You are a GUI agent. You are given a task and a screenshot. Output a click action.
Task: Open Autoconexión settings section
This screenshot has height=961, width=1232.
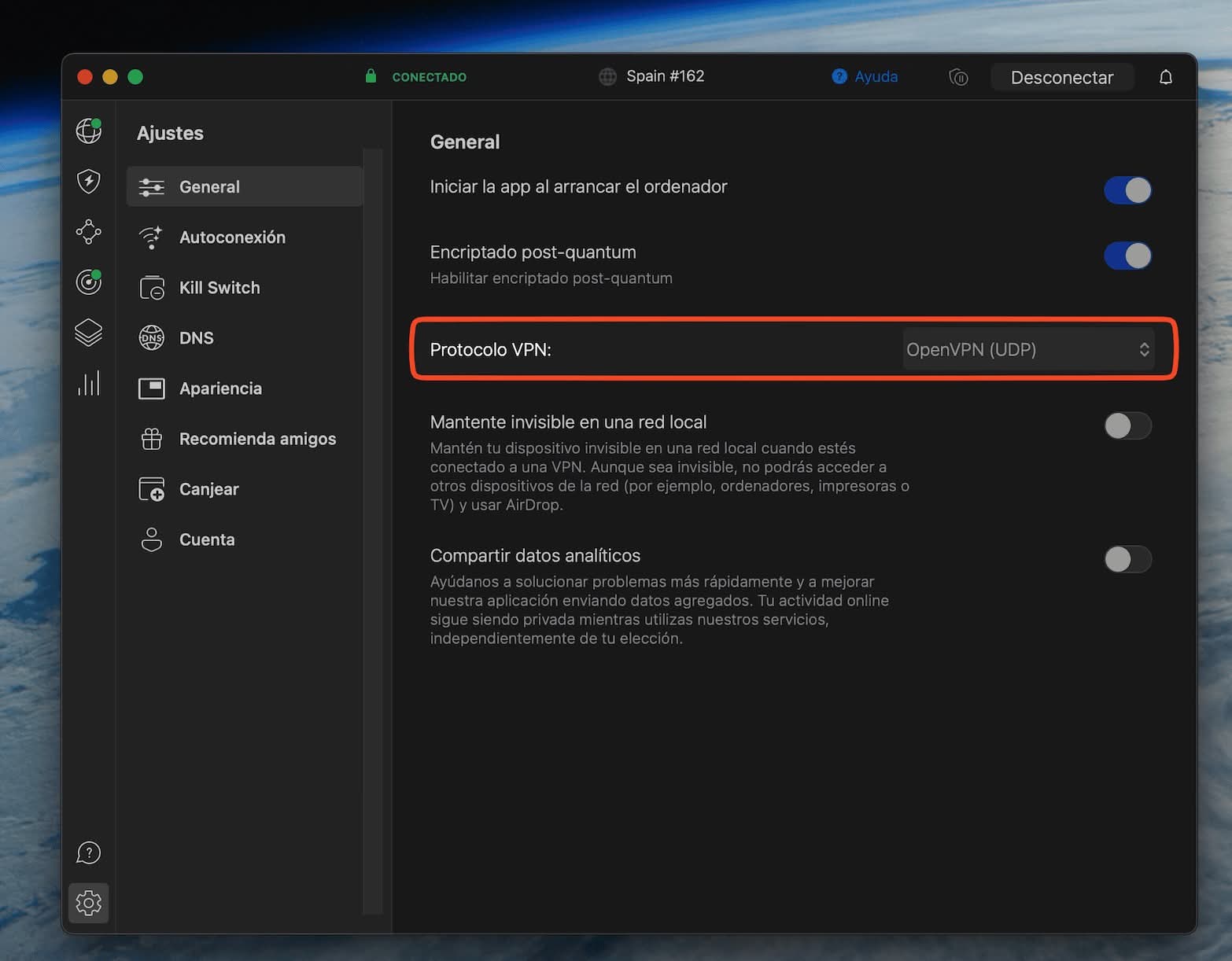coord(245,237)
